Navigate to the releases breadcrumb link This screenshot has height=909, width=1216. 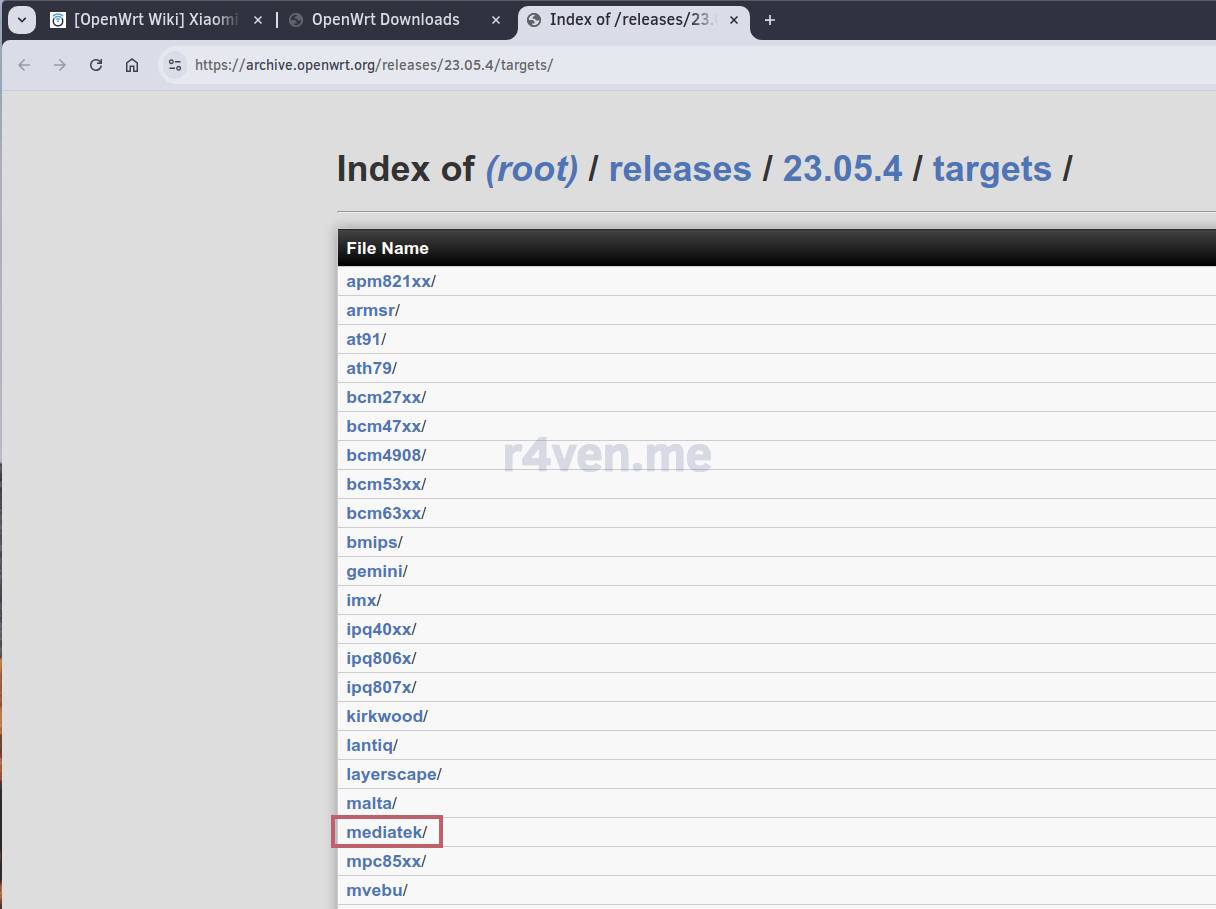(679, 169)
